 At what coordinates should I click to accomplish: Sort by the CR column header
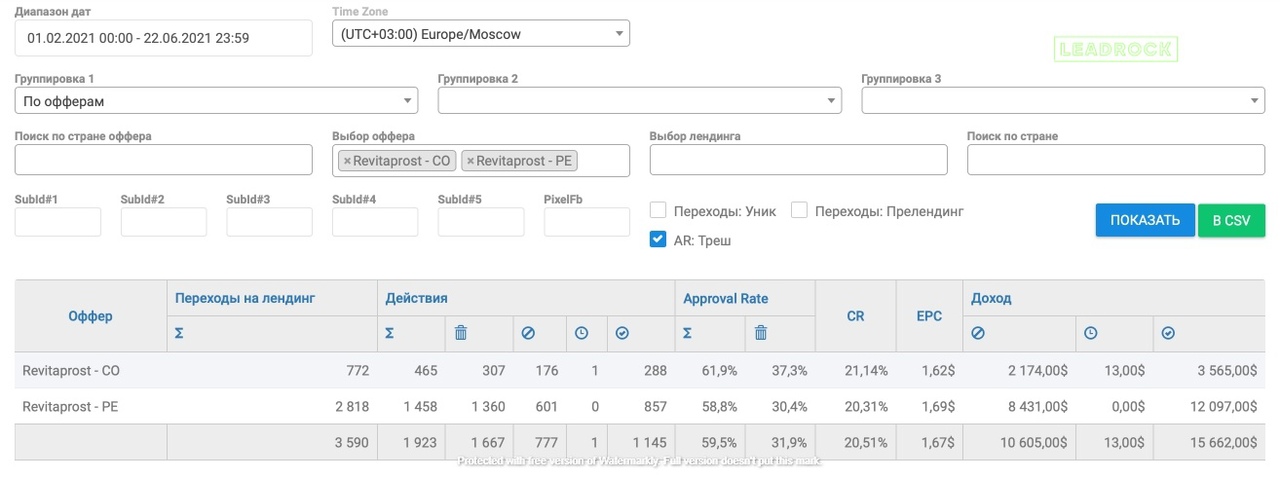(855, 316)
